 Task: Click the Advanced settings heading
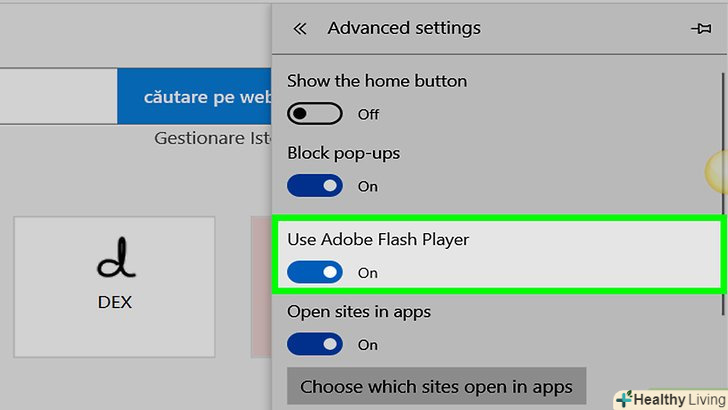point(404,28)
